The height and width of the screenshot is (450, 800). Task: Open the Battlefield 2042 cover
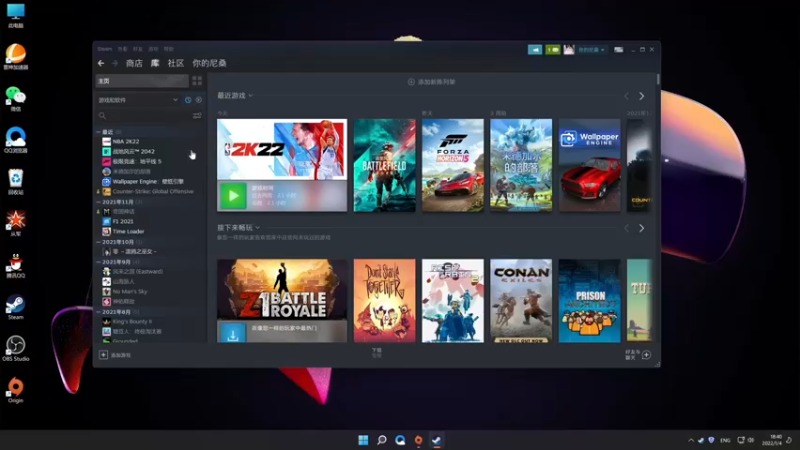tap(385, 165)
